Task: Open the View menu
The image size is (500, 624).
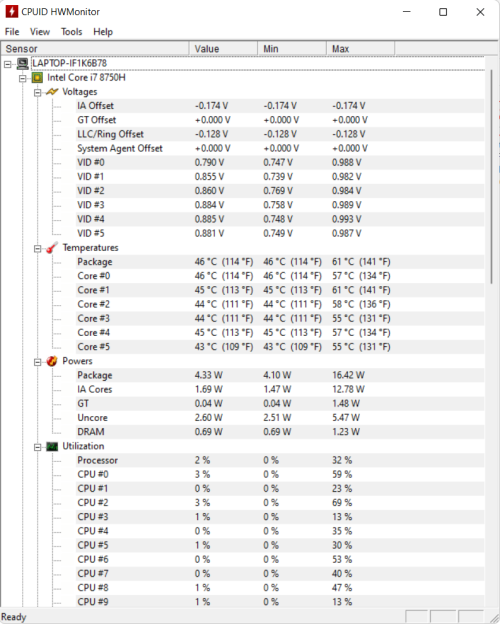Action: (40, 32)
